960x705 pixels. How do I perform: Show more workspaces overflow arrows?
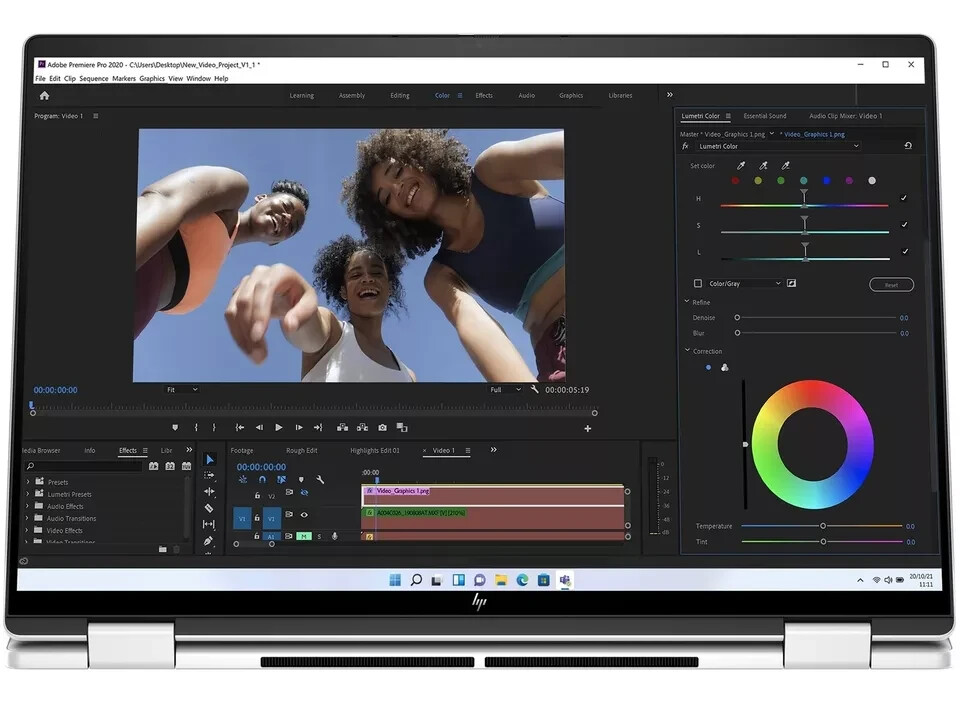click(669, 95)
